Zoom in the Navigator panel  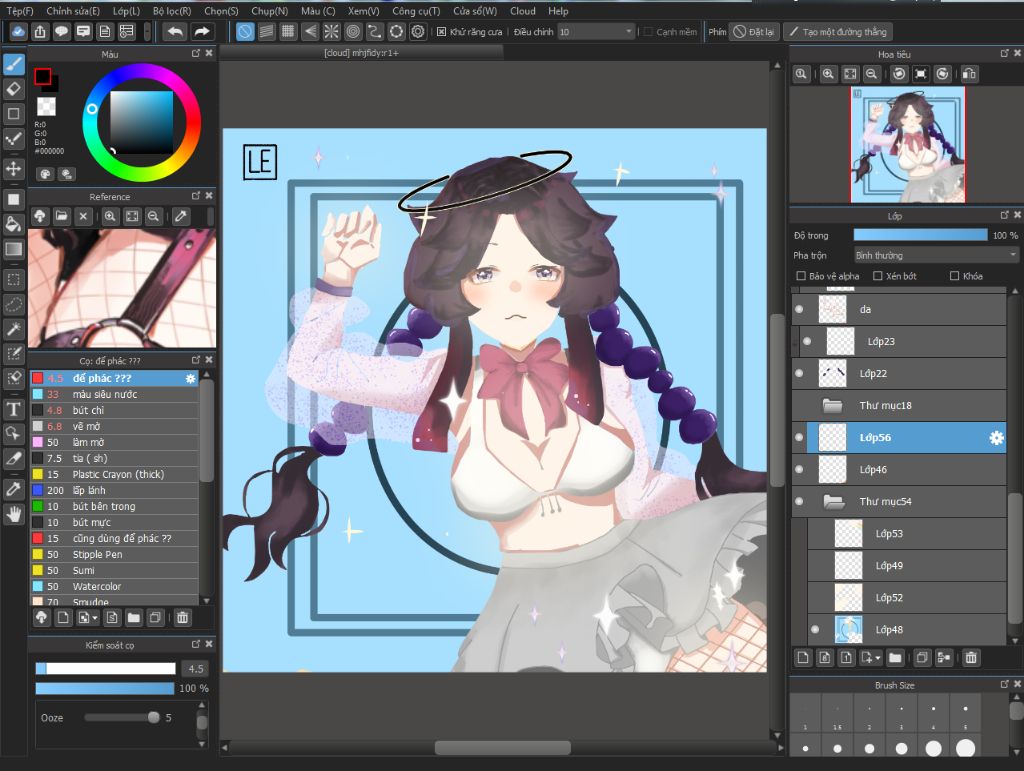point(828,74)
